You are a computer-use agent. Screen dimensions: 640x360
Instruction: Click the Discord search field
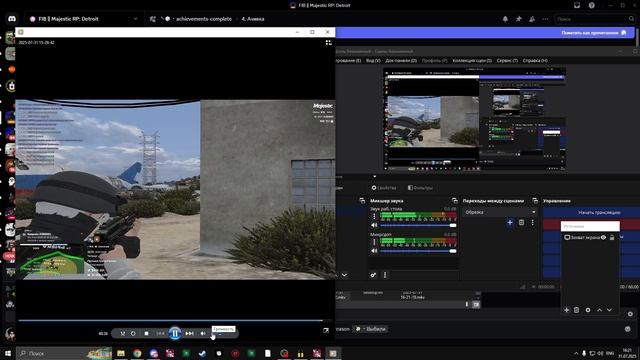[594, 19]
